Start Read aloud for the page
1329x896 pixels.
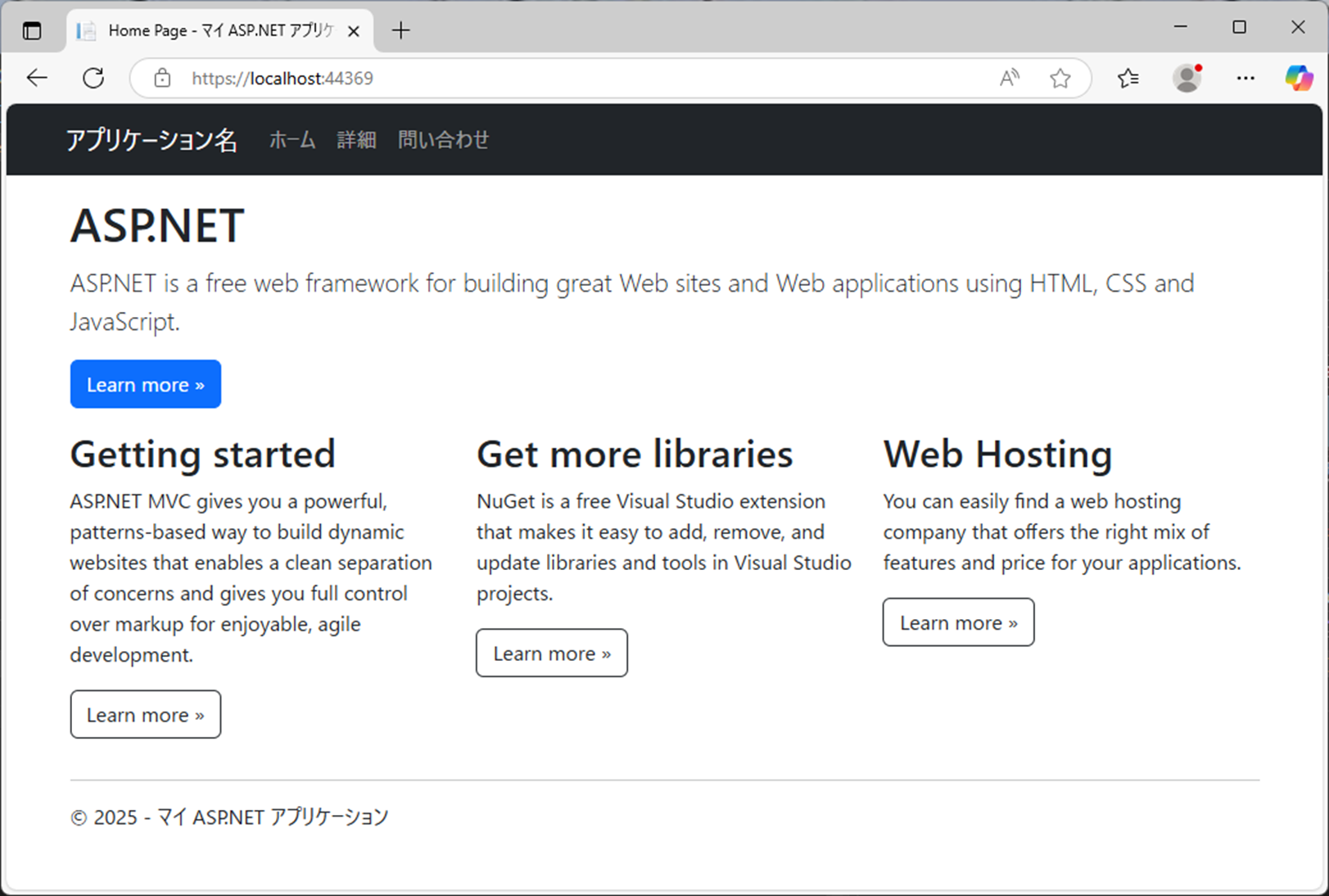(1009, 78)
